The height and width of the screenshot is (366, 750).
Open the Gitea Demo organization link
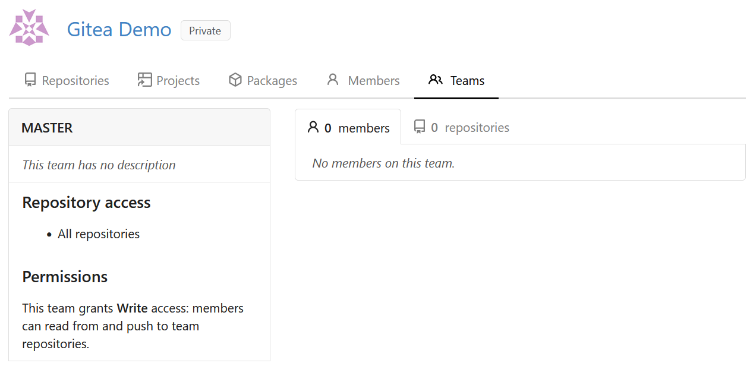(119, 30)
